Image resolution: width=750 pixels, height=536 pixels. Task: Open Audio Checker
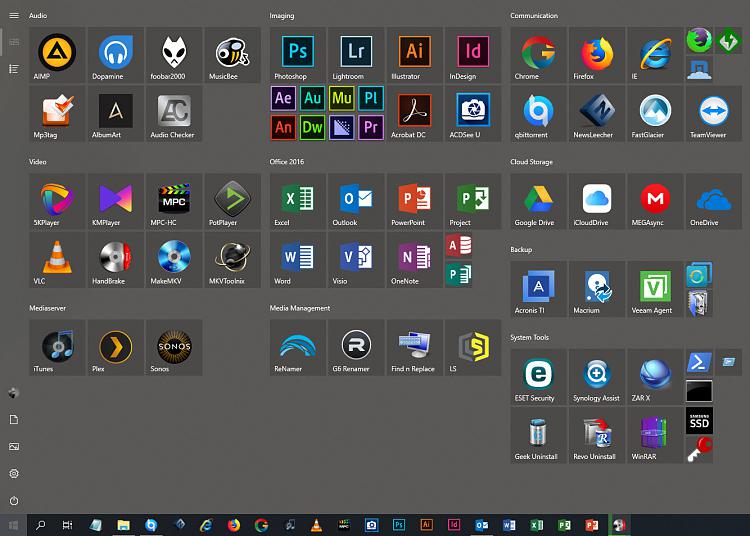pyautogui.click(x=174, y=114)
